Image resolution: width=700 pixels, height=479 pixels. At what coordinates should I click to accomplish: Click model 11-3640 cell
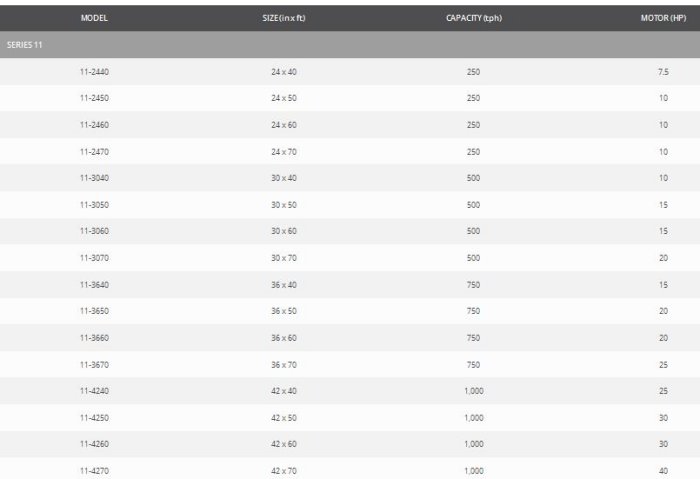94,284
